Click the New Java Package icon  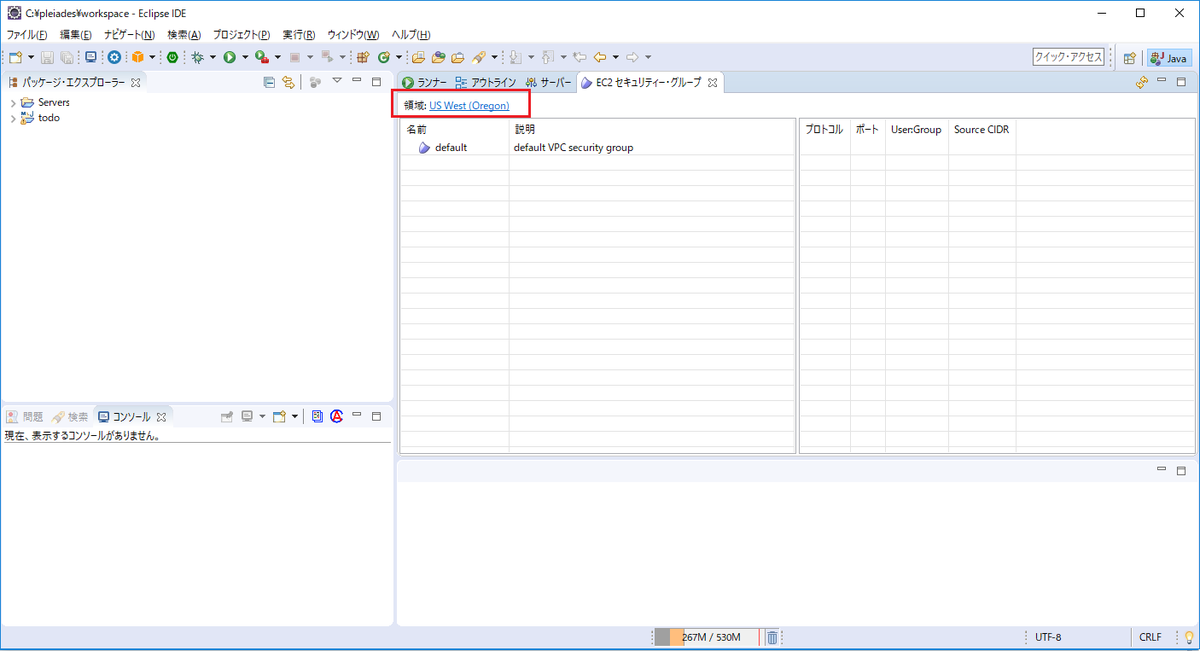click(362, 57)
